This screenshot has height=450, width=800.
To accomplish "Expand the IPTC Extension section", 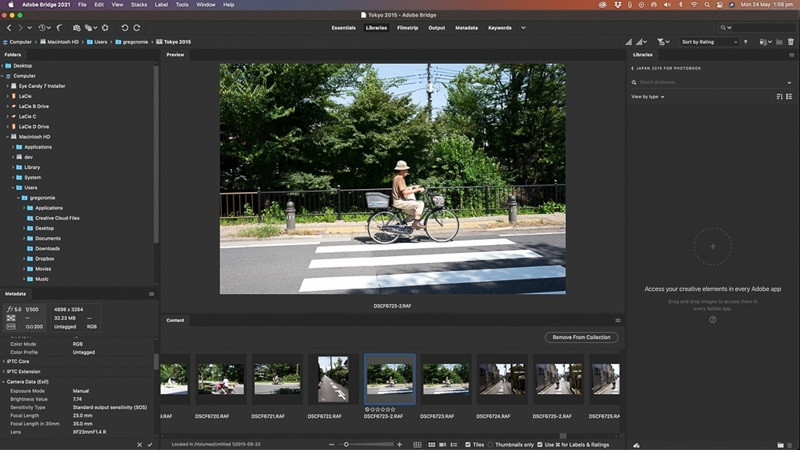I will coord(4,371).
